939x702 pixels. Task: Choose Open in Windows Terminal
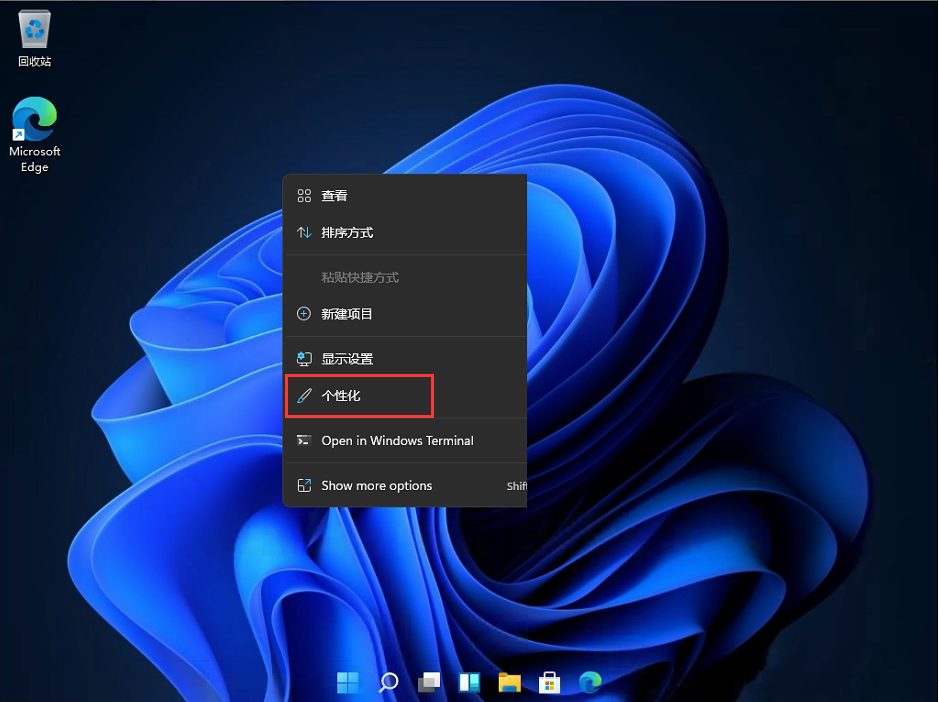point(397,440)
